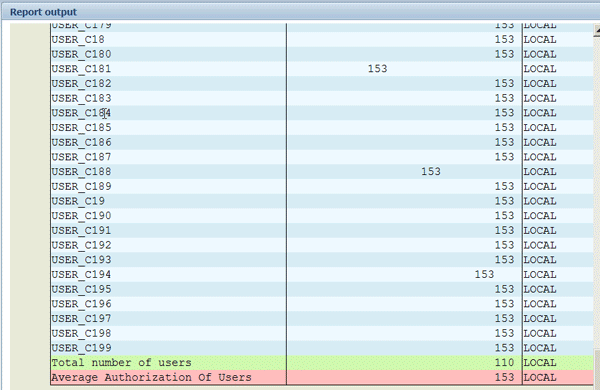The height and width of the screenshot is (390, 600).
Task: Select the USER_C184 entry
Action: coord(81,113)
